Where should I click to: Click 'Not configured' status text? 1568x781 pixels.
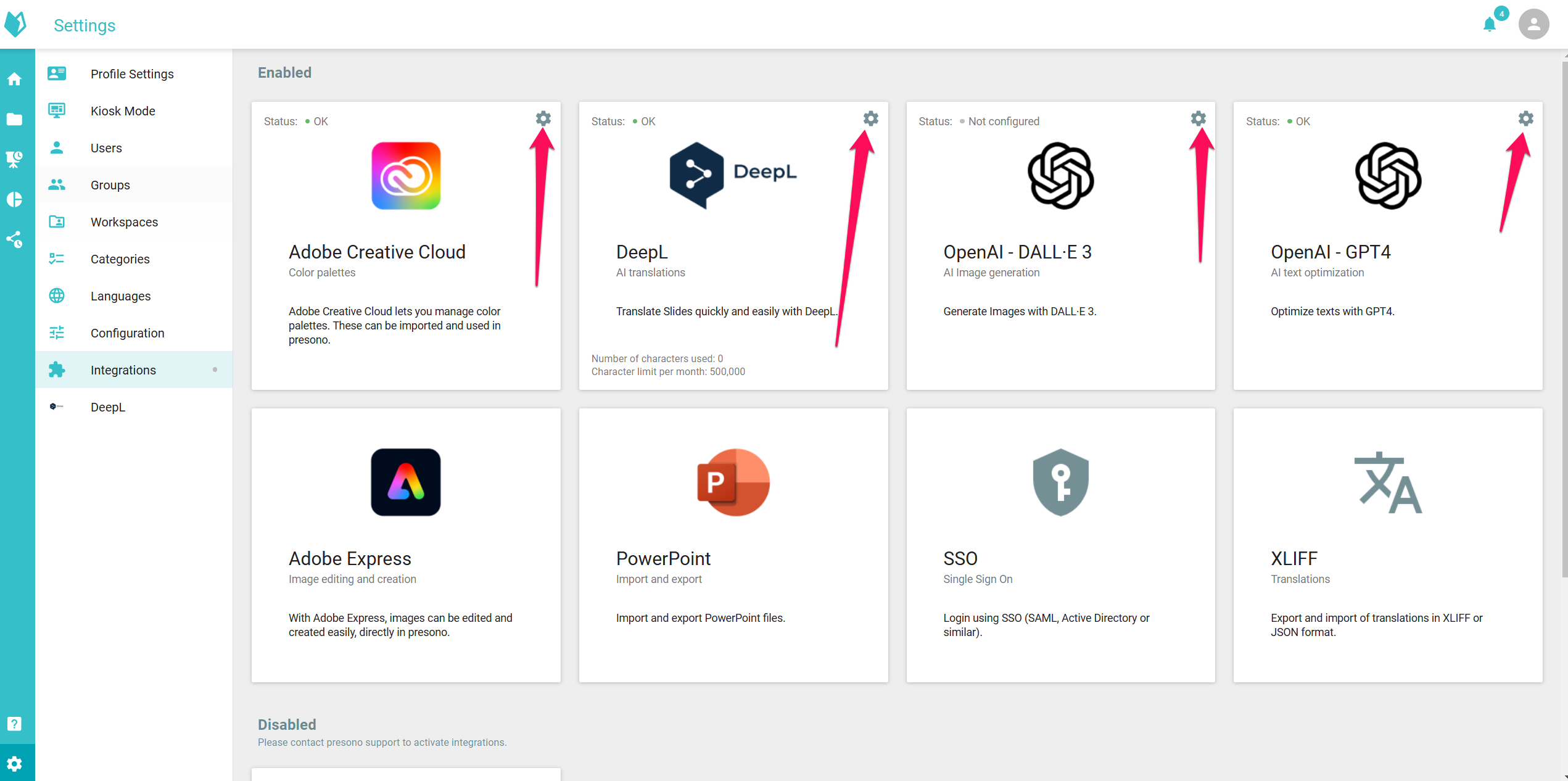(1004, 122)
